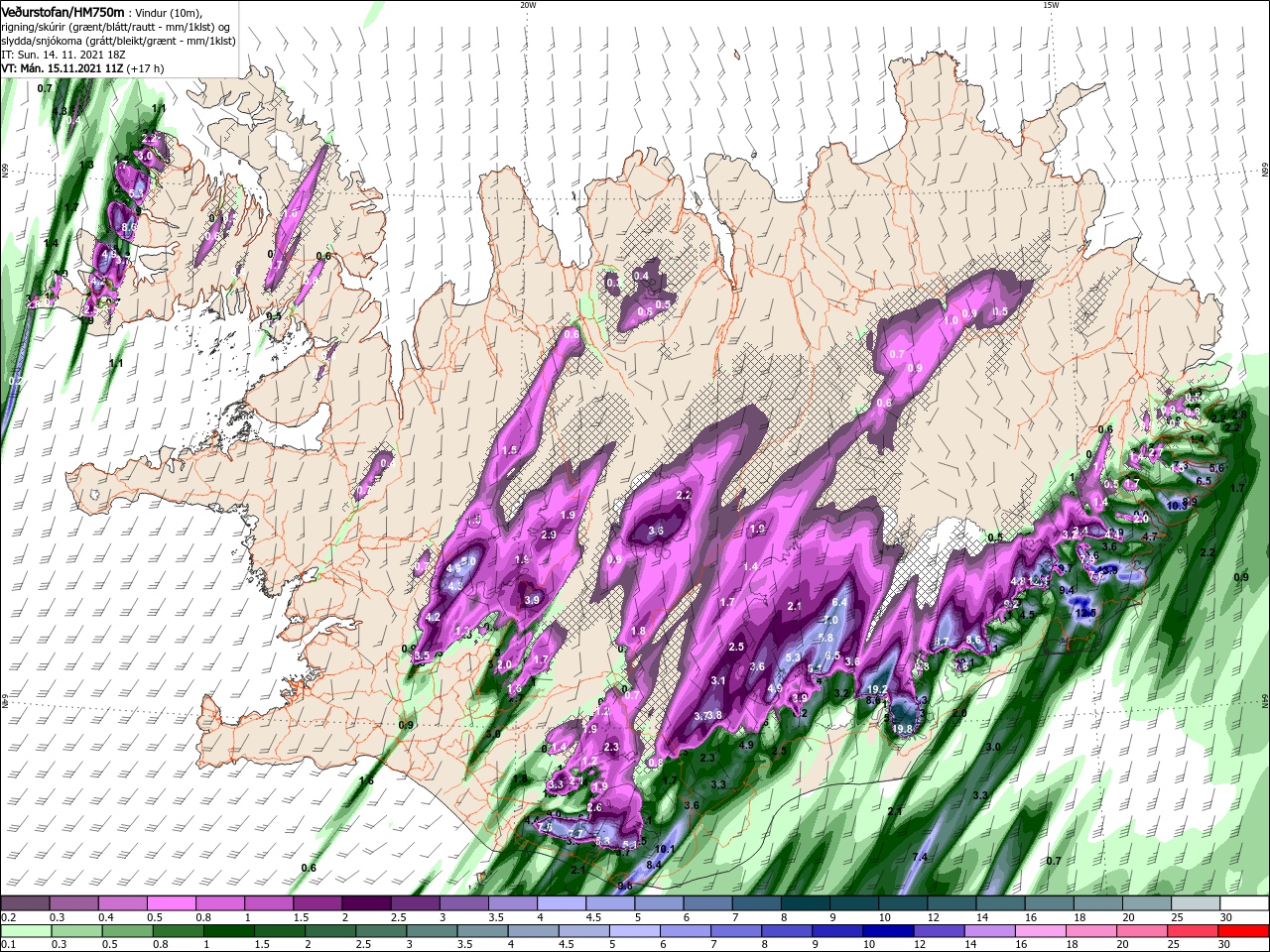Click the 20W longitude label
The image size is (1270, 952).
[528, 5]
